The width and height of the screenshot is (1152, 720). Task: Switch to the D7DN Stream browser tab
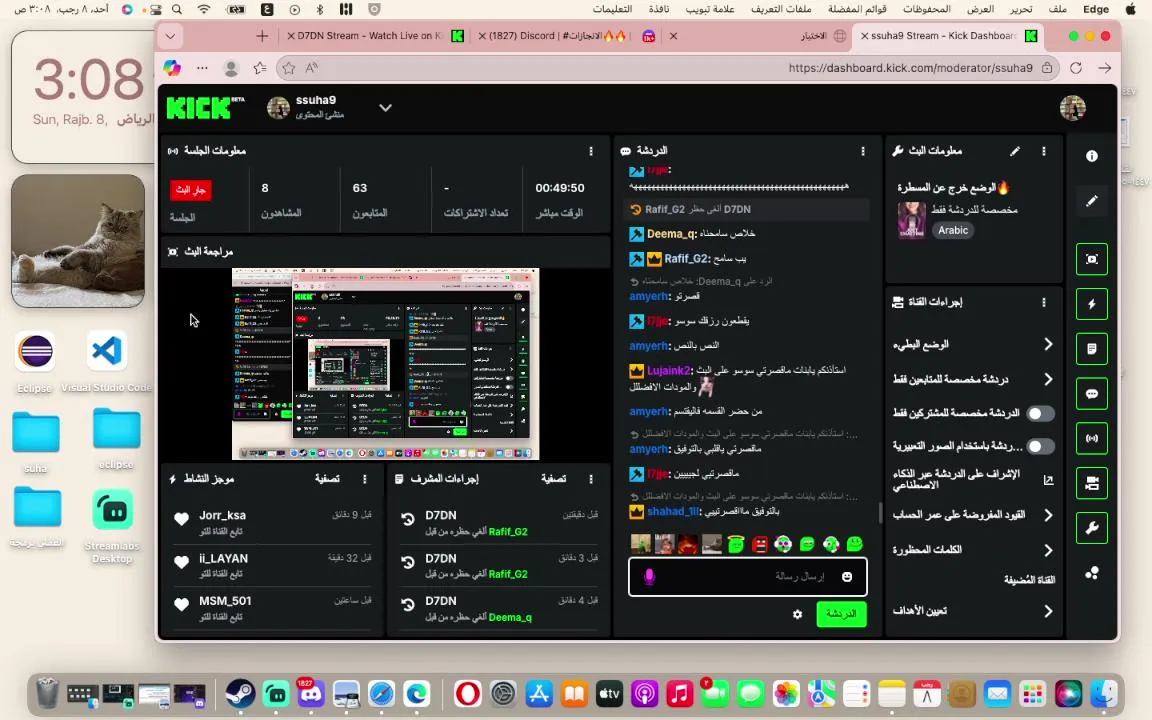click(375, 35)
